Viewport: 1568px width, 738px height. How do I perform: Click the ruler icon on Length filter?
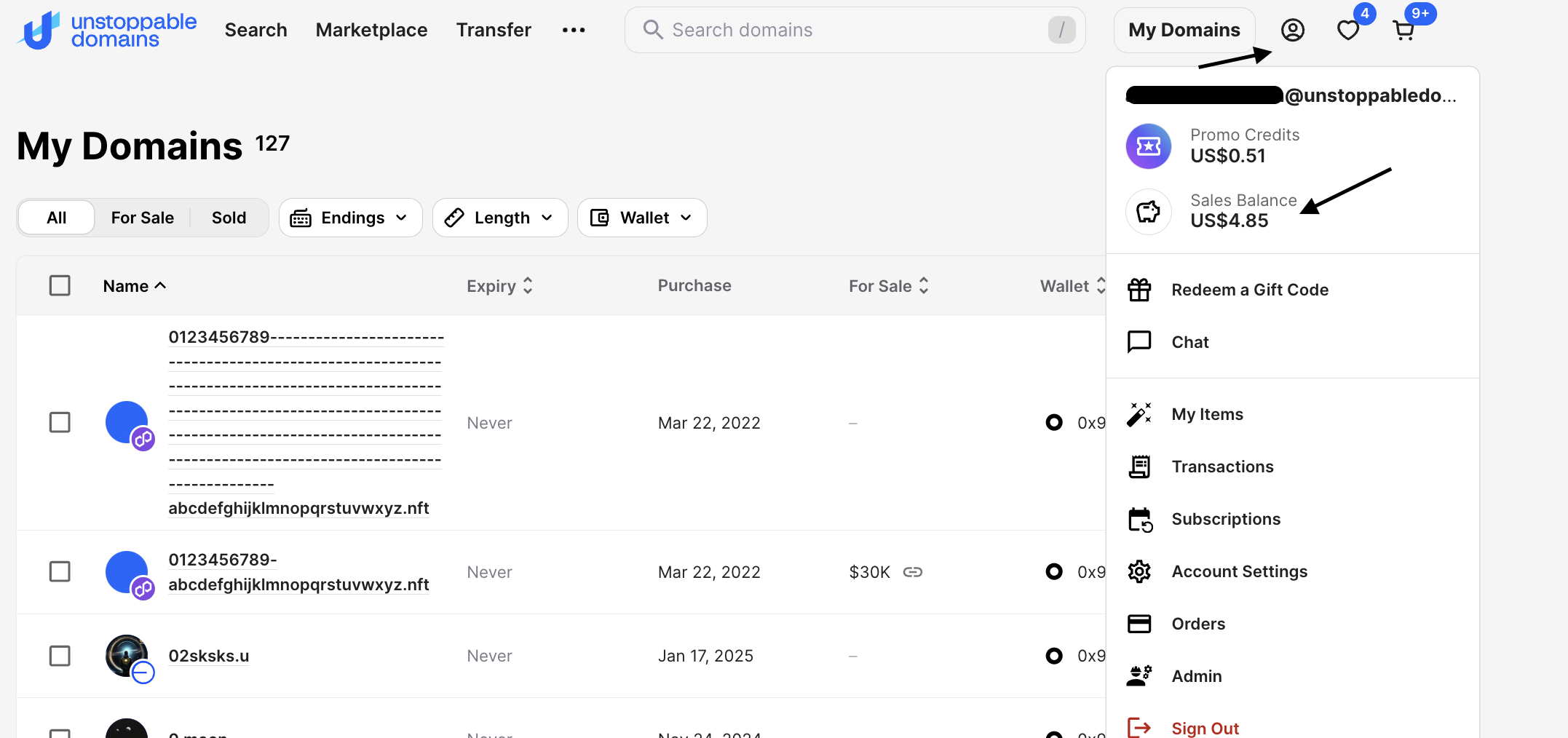(454, 218)
